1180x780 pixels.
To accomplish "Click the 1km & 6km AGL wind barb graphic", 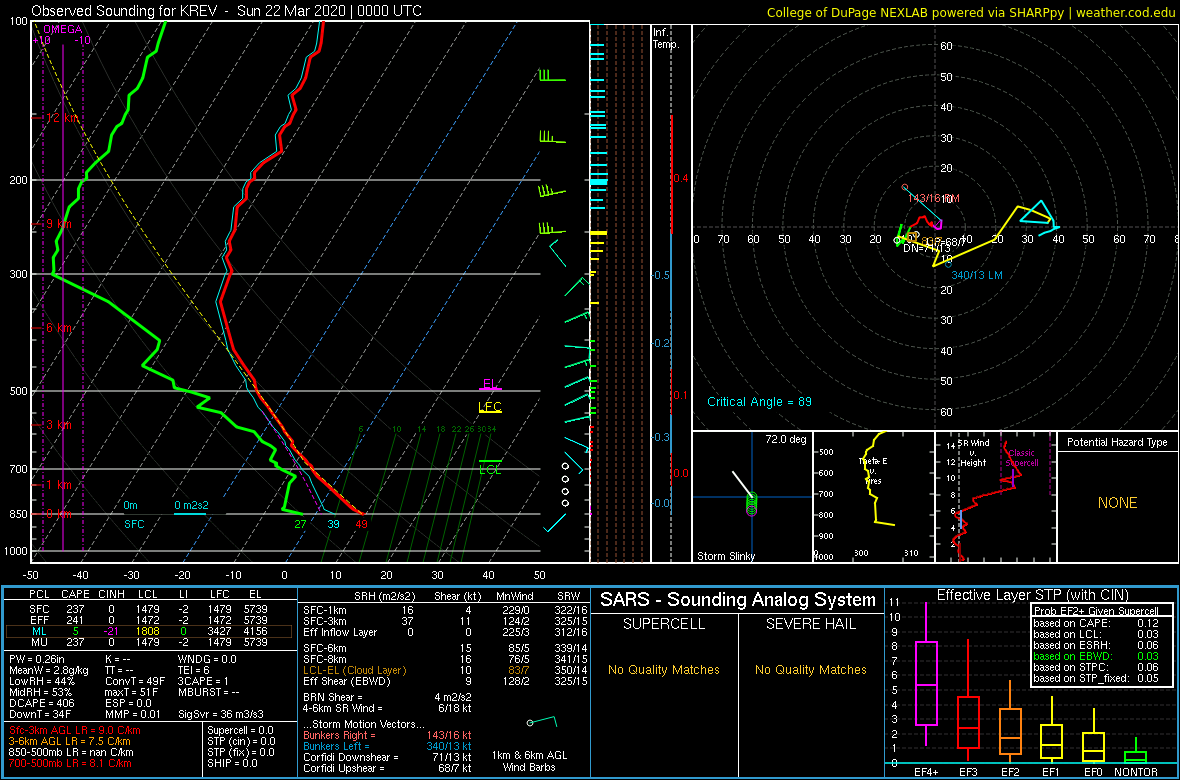I will coord(543,721).
